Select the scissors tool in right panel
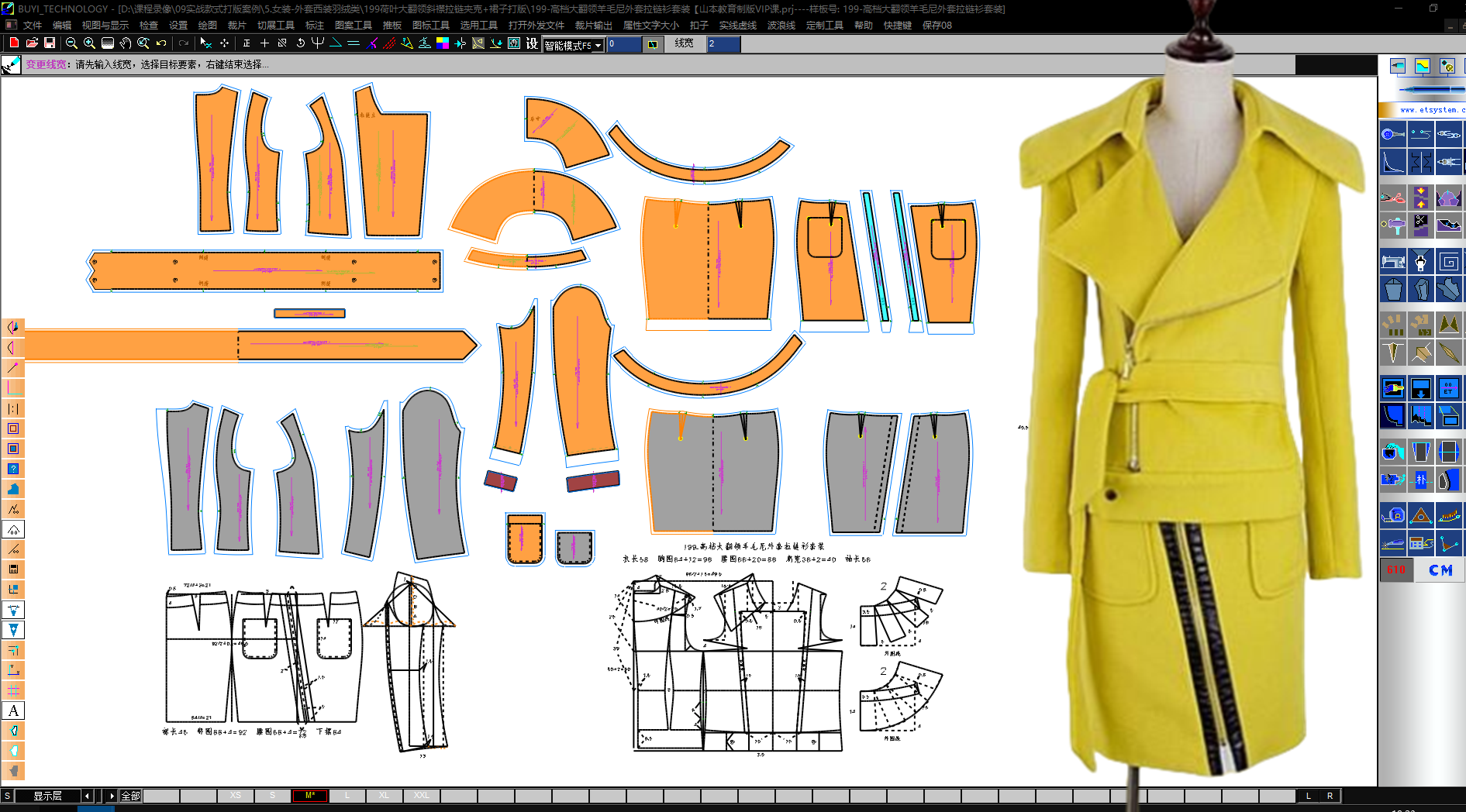Screen dimensions: 1466x812 1392,198
